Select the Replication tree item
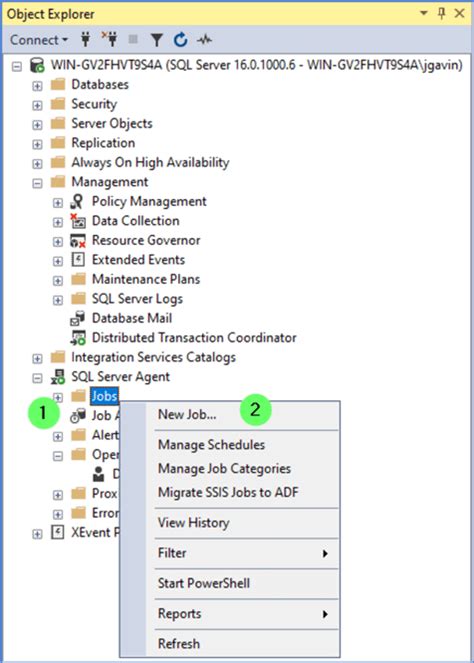This screenshot has height=663, width=474. [103, 143]
